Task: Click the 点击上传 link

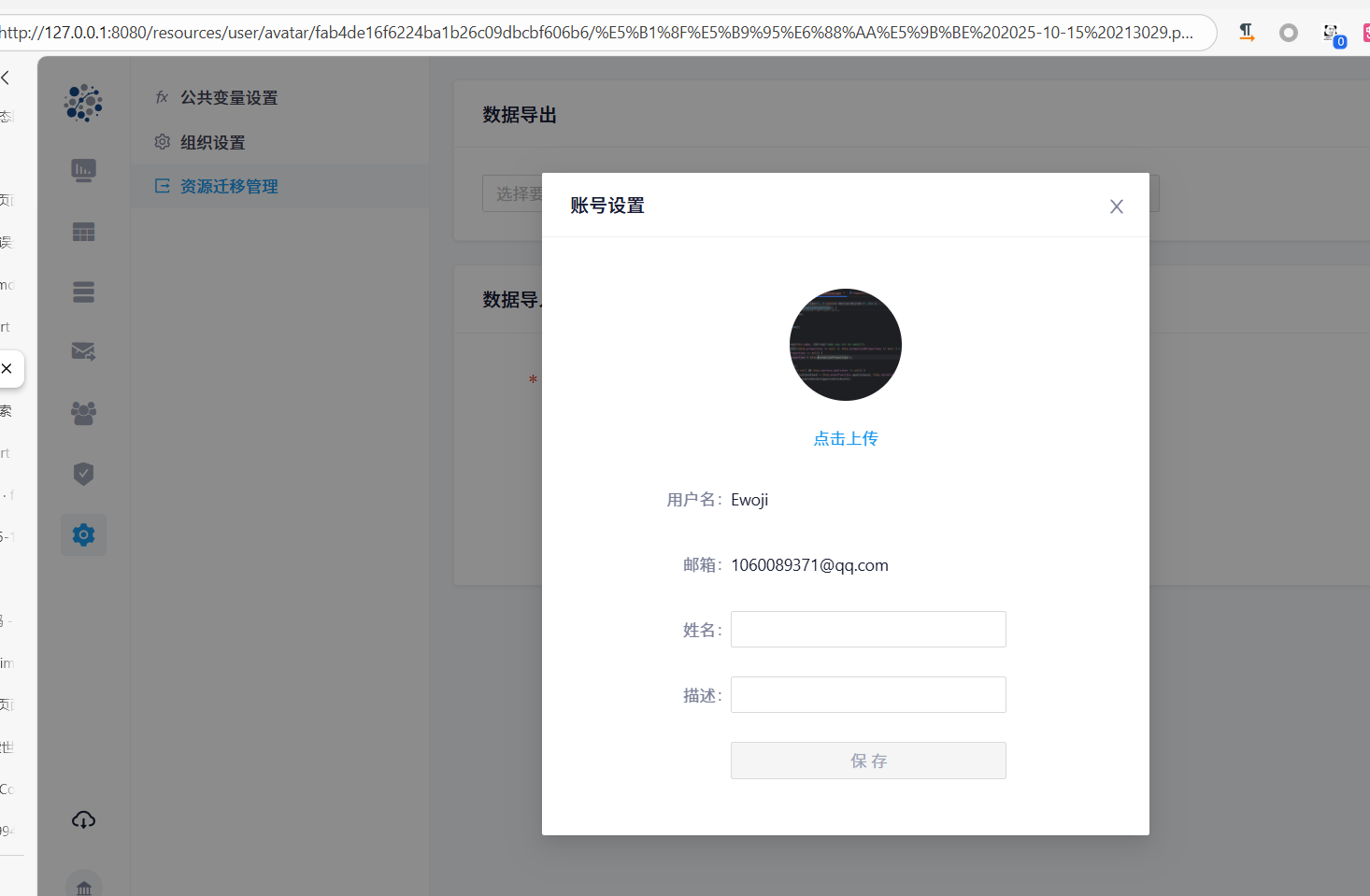Action: [845, 438]
